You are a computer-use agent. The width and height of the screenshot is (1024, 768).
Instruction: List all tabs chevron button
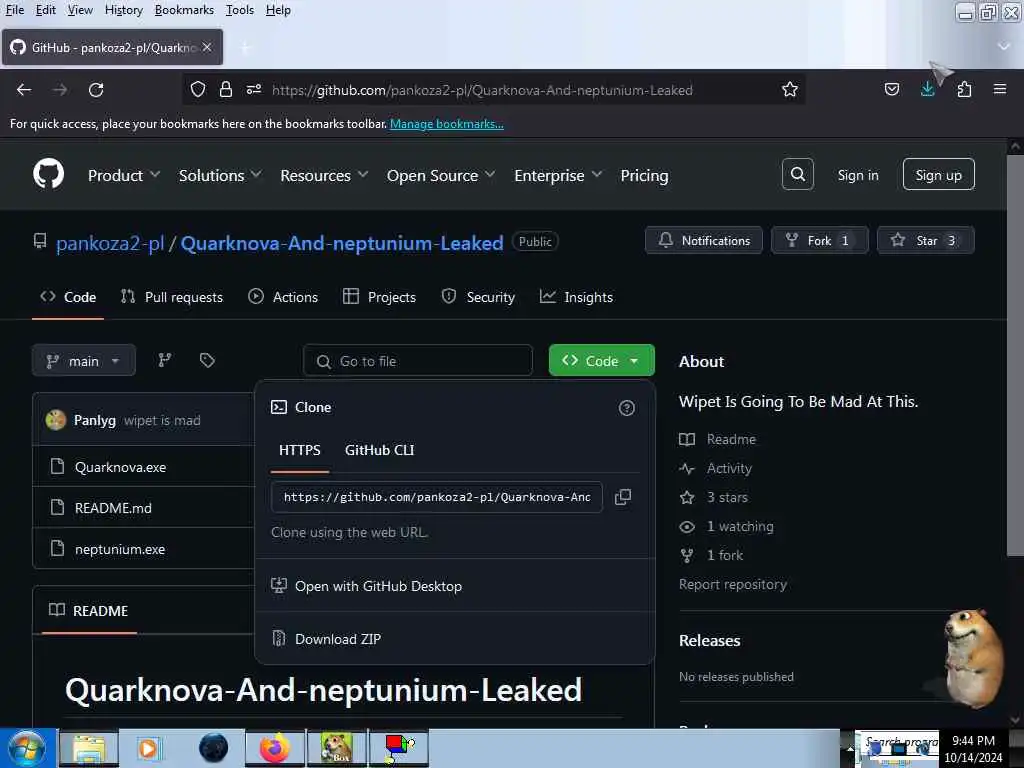(x=1004, y=46)
